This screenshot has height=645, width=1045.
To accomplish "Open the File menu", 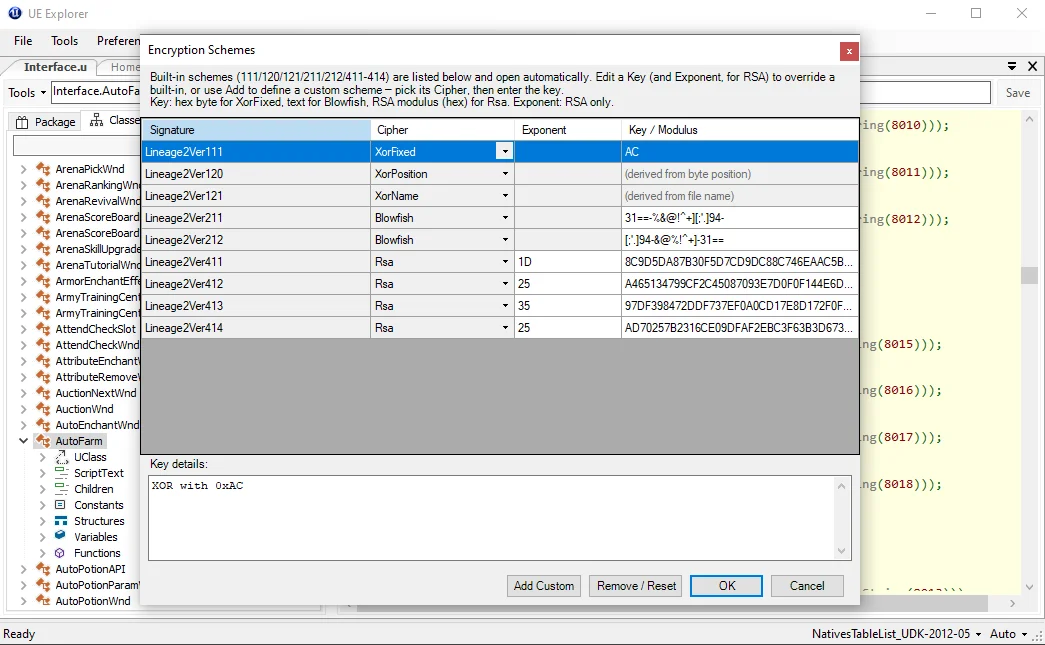I will 23,41.
